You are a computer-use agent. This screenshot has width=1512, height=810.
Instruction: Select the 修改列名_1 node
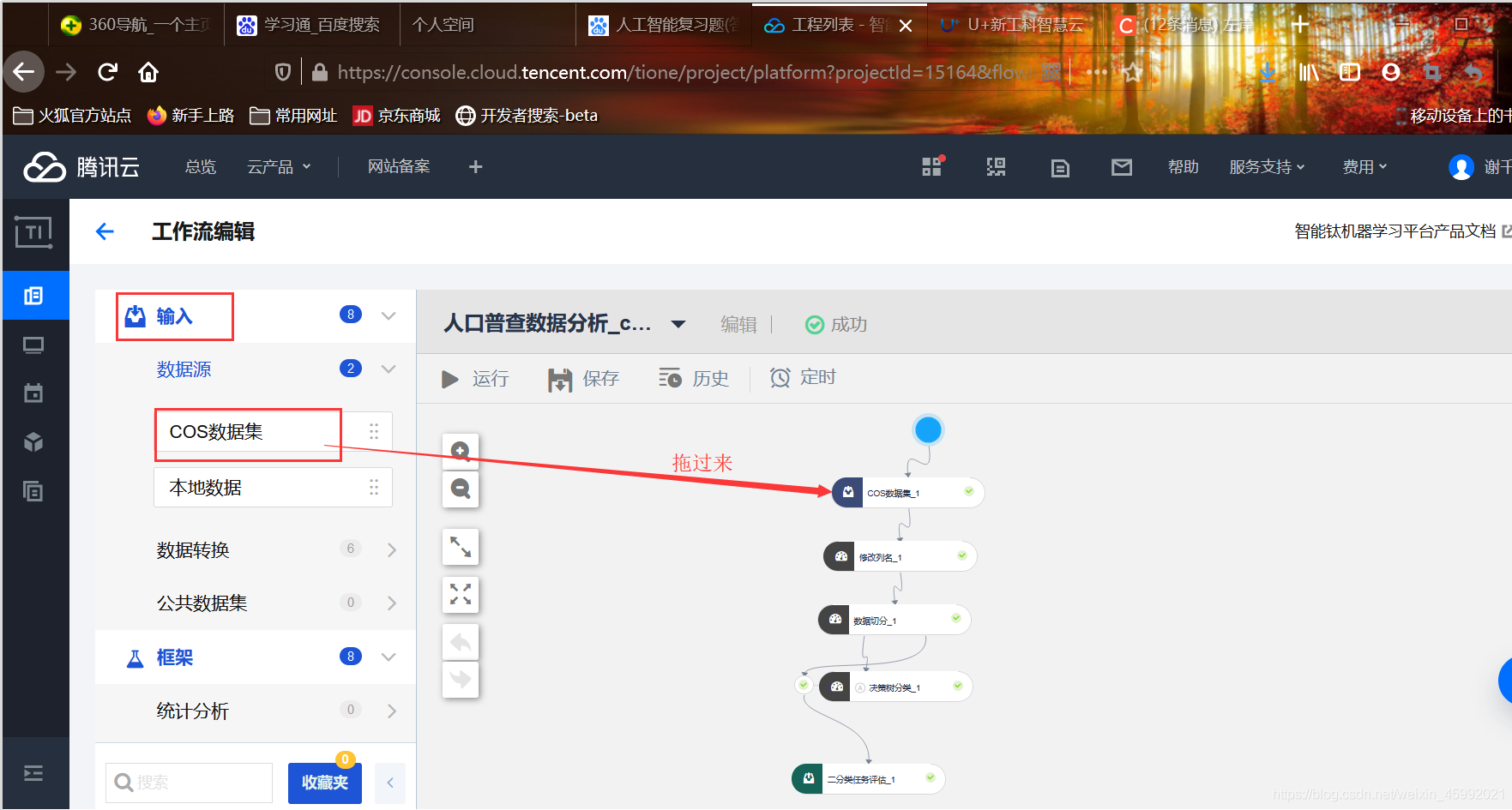click(900, 556)
